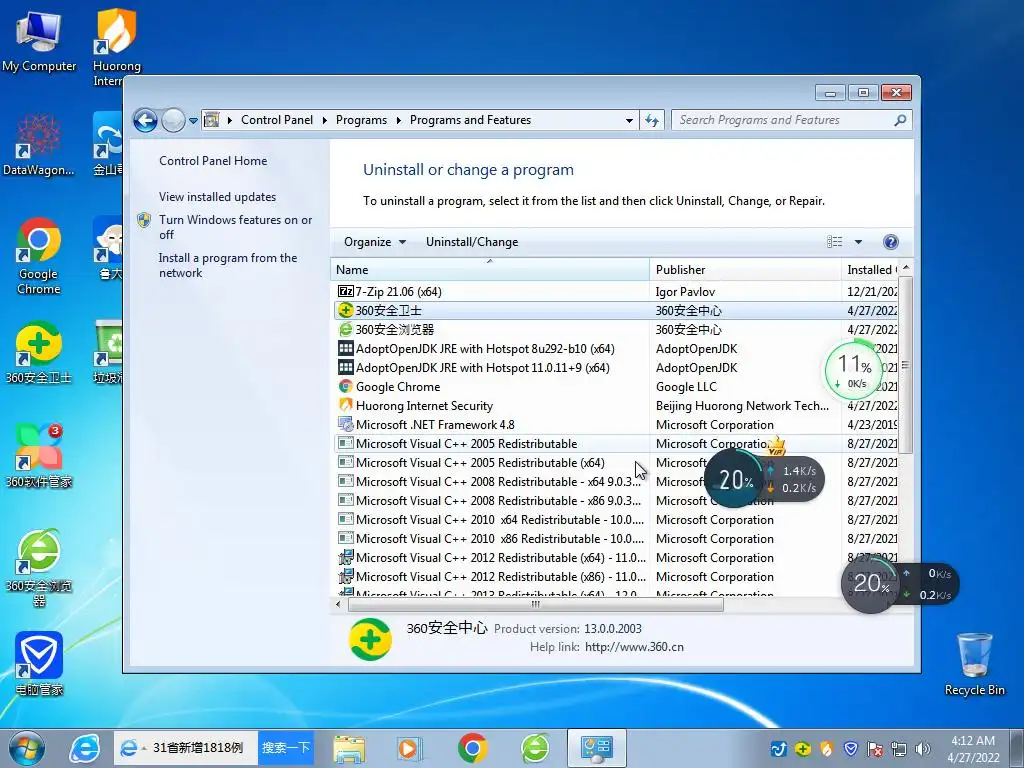Open the Recycle Bin on desktop
The height and width of the screenshot is (768, 1024).
[974, 664]
